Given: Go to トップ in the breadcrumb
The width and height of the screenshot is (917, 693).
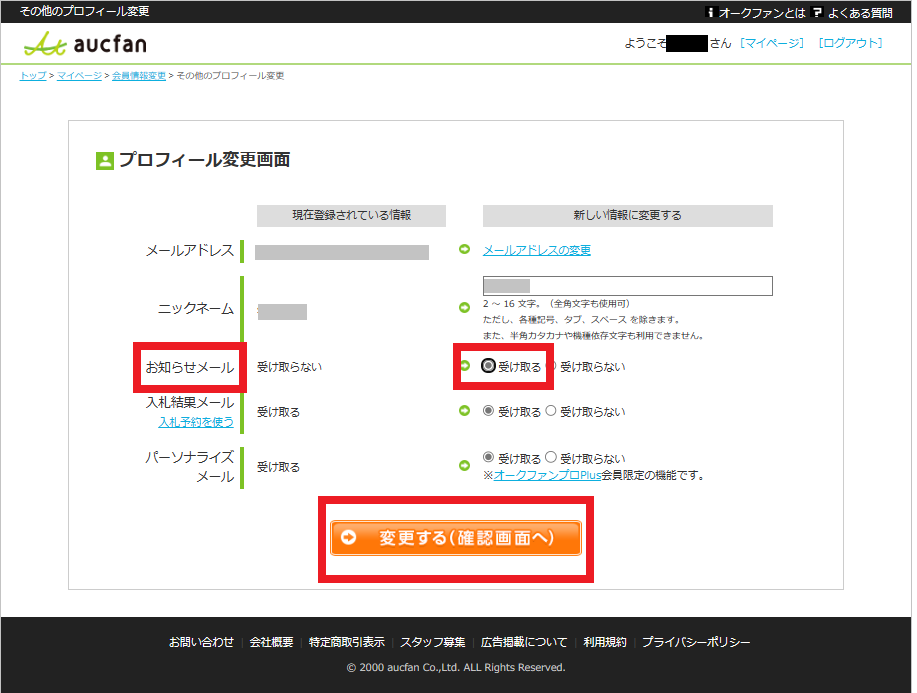Looking at the screenshot, I should (33, 75).
